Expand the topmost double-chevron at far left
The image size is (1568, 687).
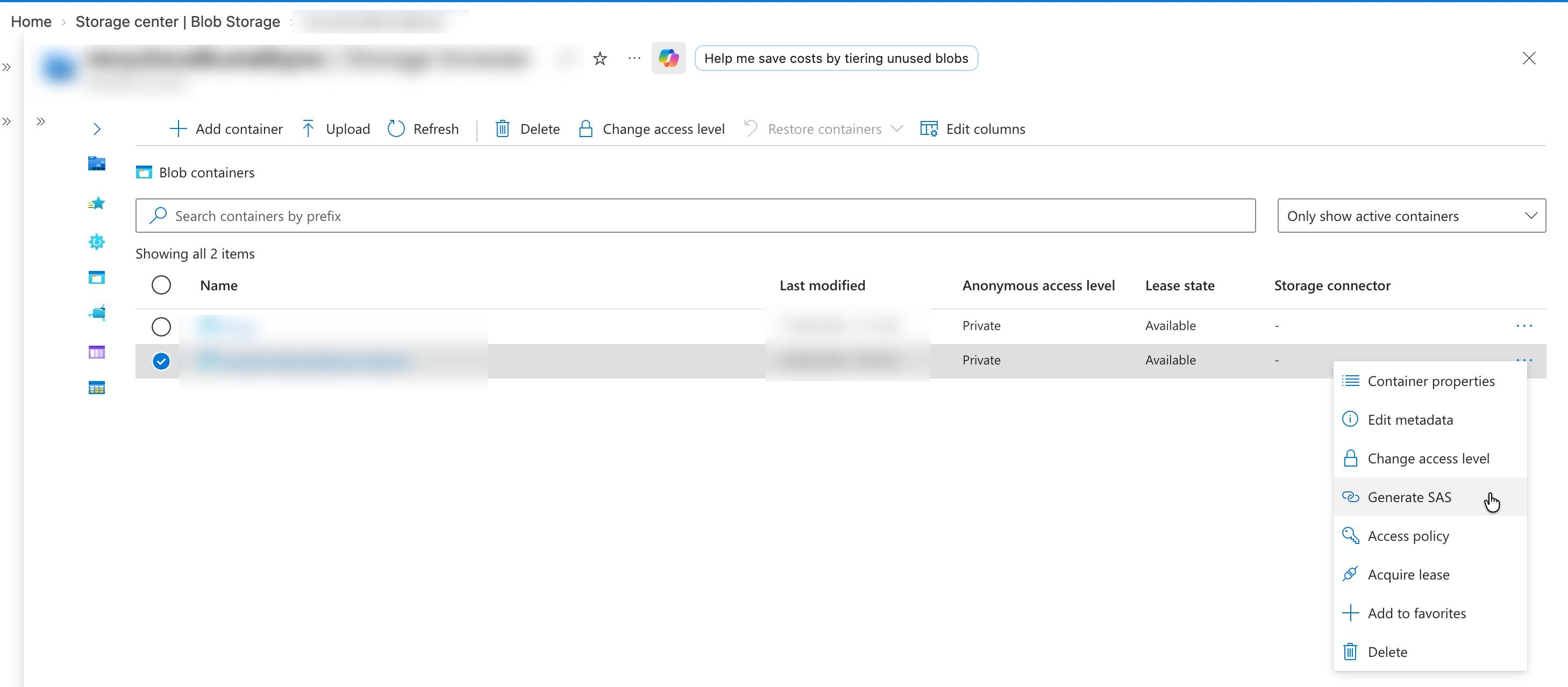pos(6,68)
